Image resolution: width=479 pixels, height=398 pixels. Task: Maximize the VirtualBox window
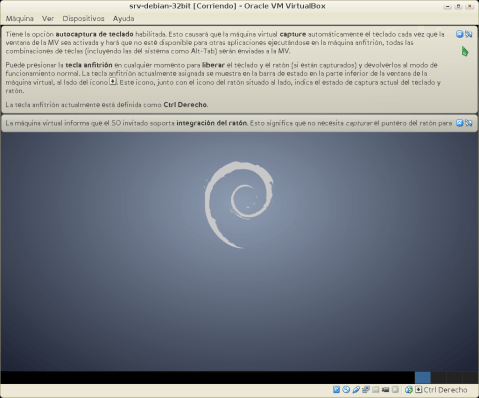(458, 6)
